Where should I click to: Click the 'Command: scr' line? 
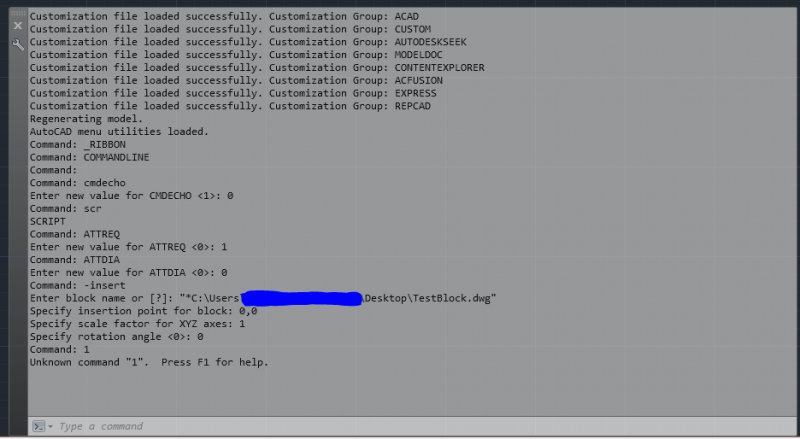(65, 209)
